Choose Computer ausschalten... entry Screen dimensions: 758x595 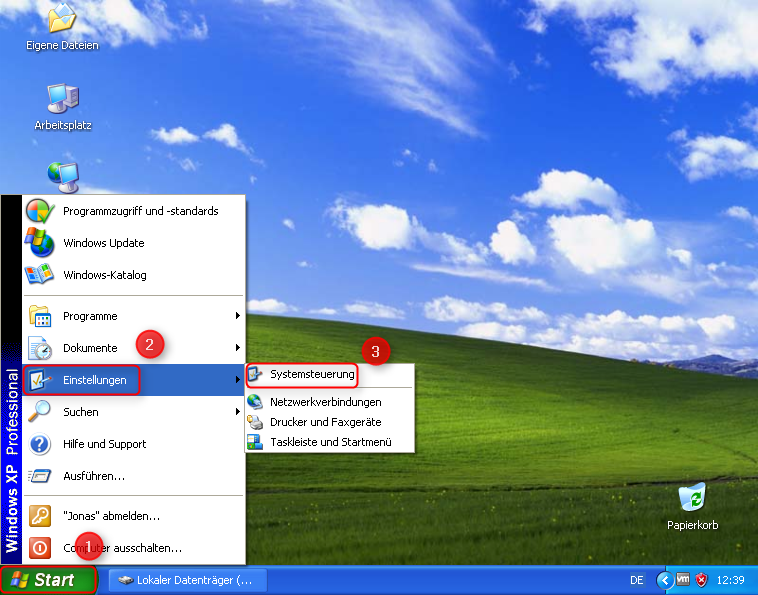coord(134,548)
